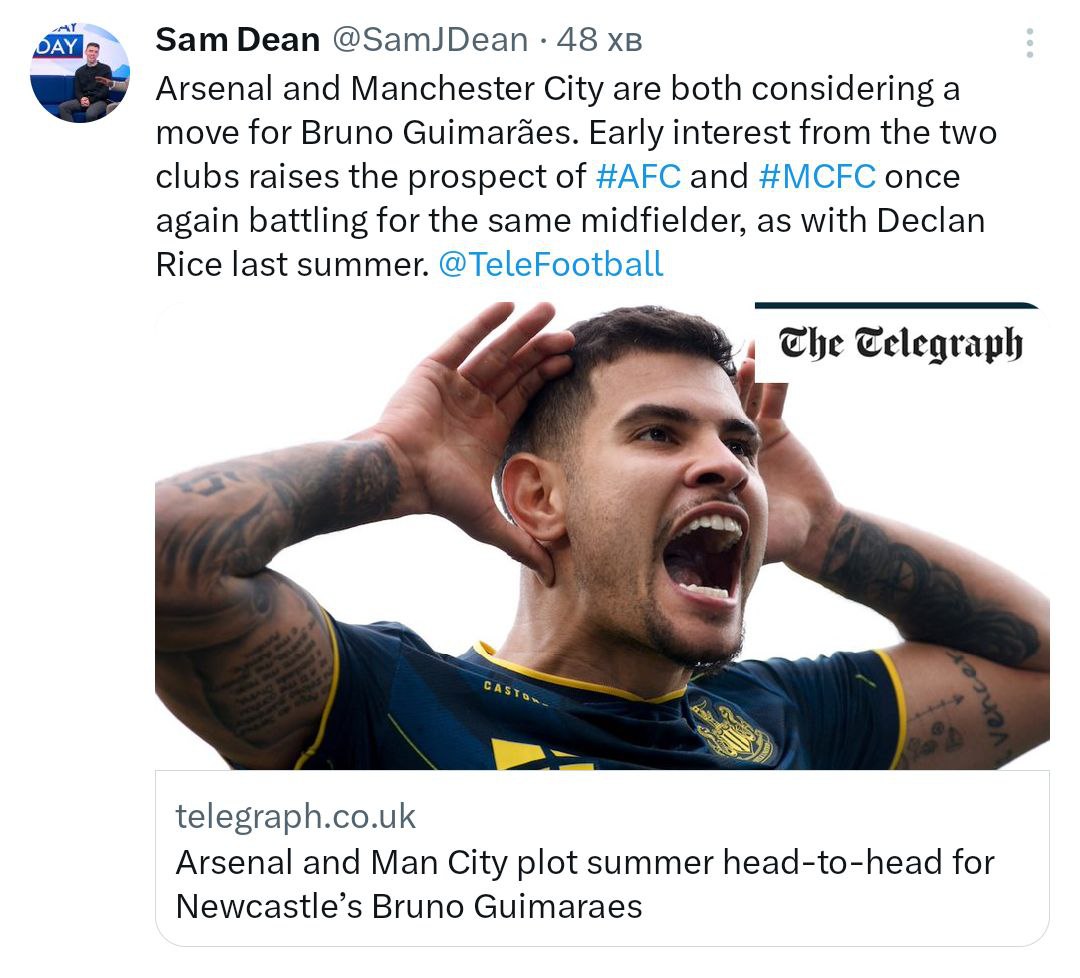
Task: Click the tattooed forearm in the photo
Action: point(260,500)
